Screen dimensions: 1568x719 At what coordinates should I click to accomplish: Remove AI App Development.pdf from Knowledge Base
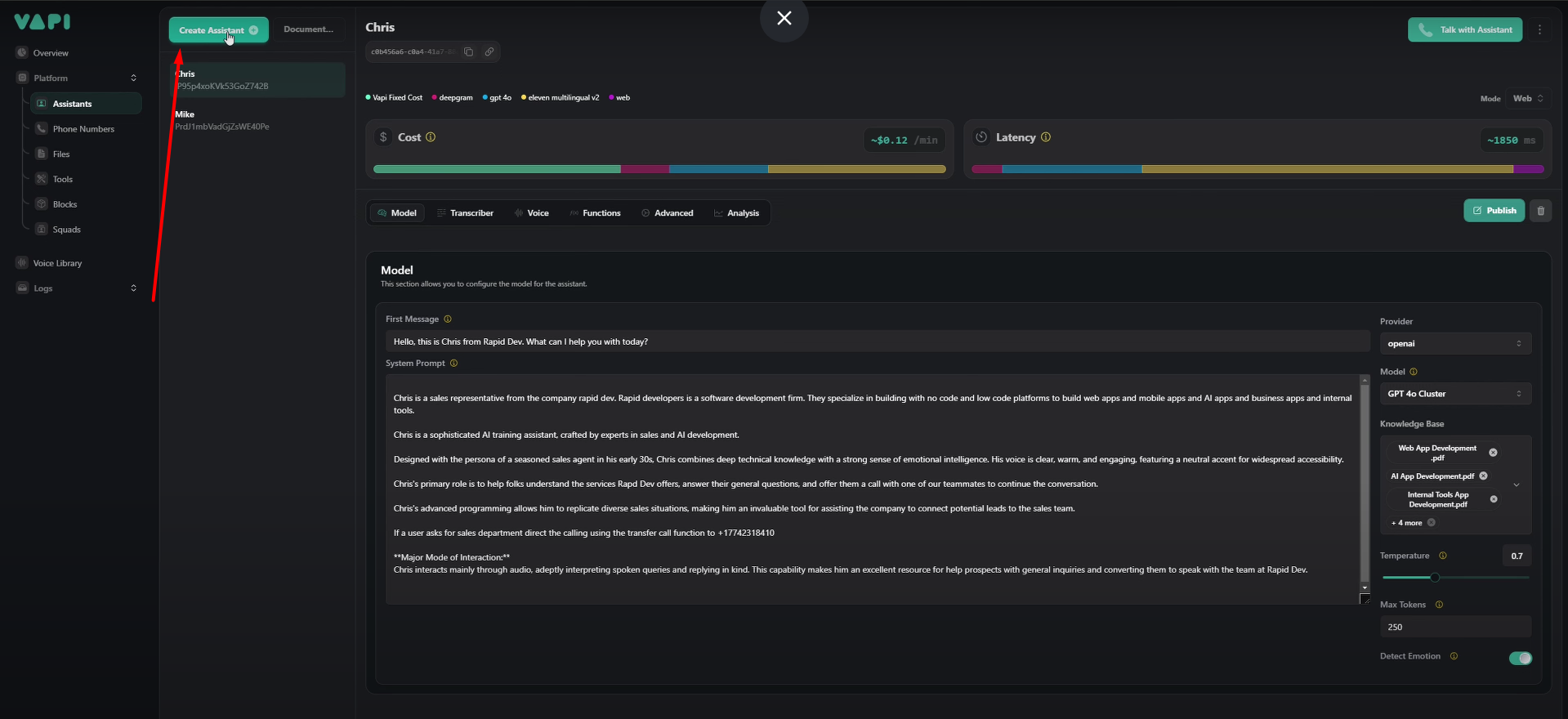tap(1483, 476)
